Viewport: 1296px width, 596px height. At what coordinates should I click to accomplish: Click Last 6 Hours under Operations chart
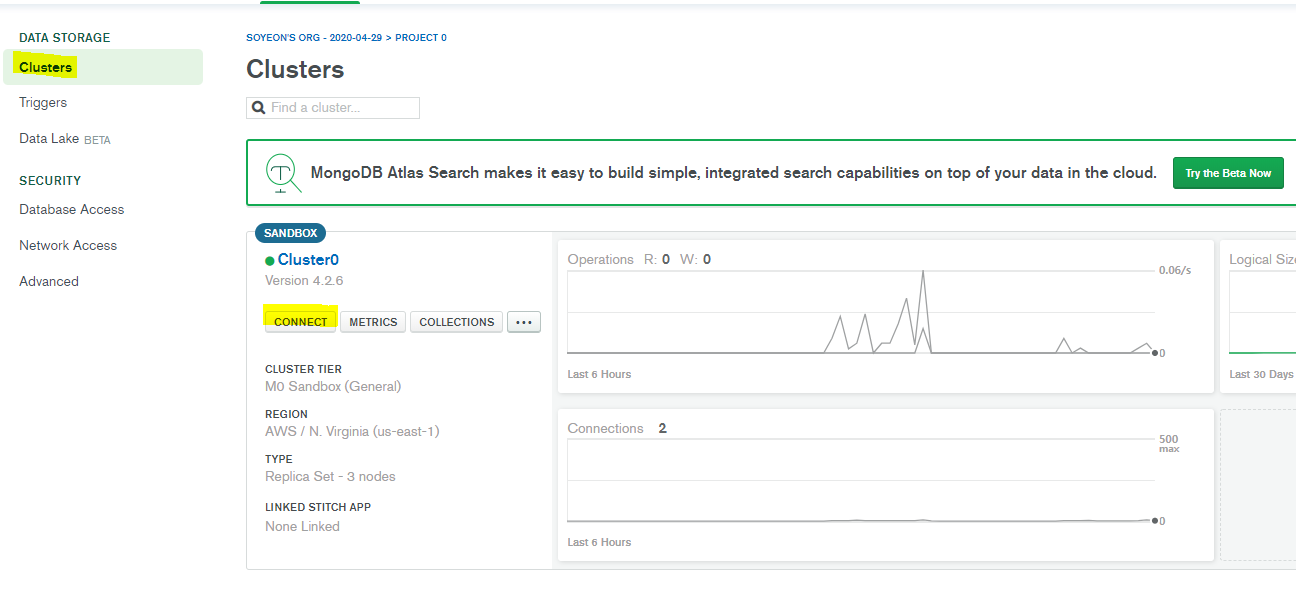599,375
